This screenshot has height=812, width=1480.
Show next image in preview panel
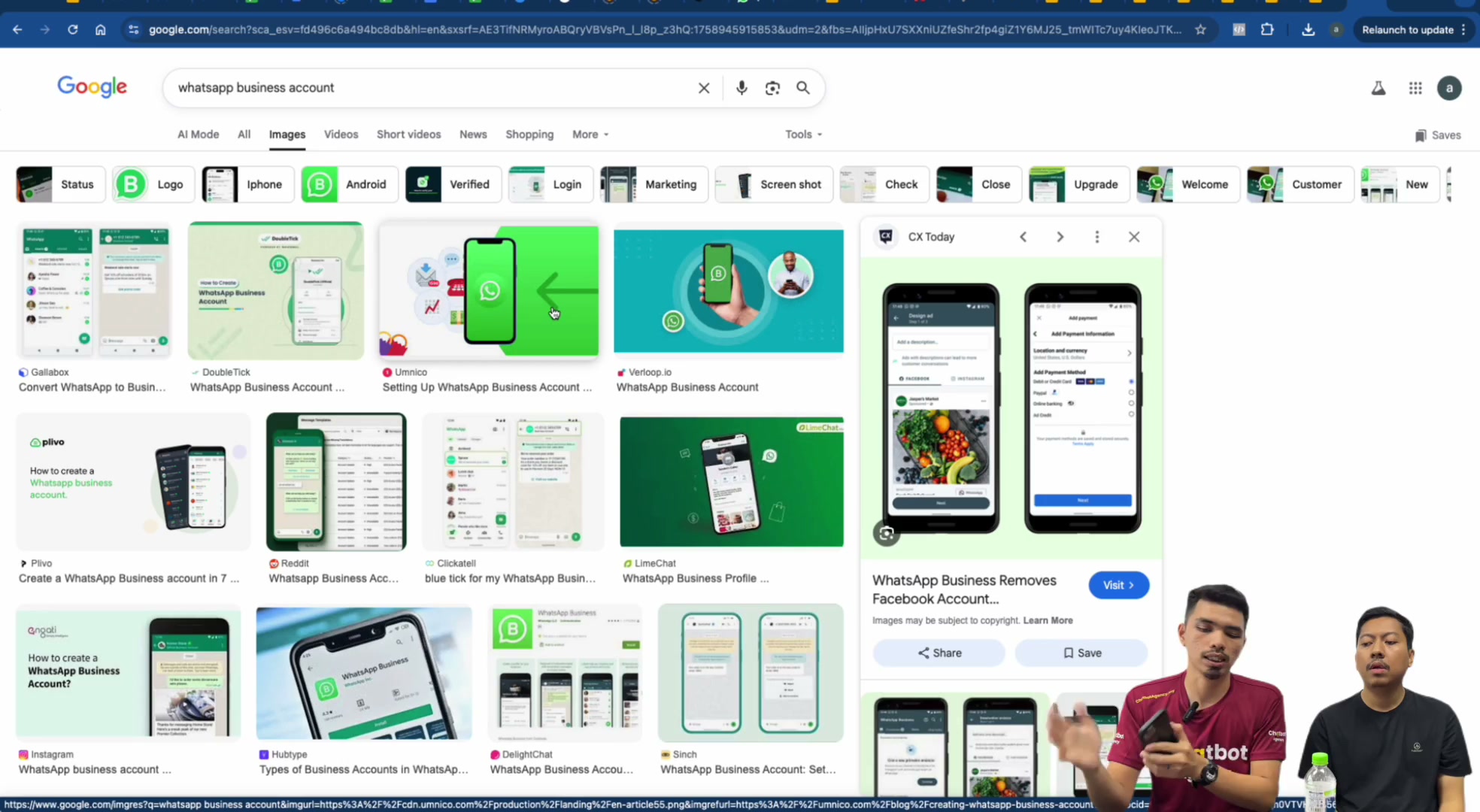[x=1060, y=237]
